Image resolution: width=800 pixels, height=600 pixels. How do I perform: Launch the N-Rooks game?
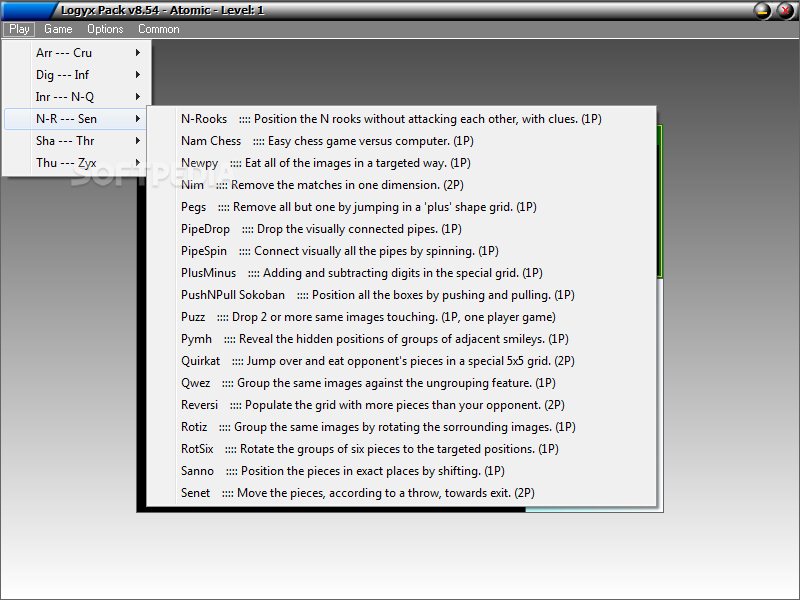(x=401, y=119)
